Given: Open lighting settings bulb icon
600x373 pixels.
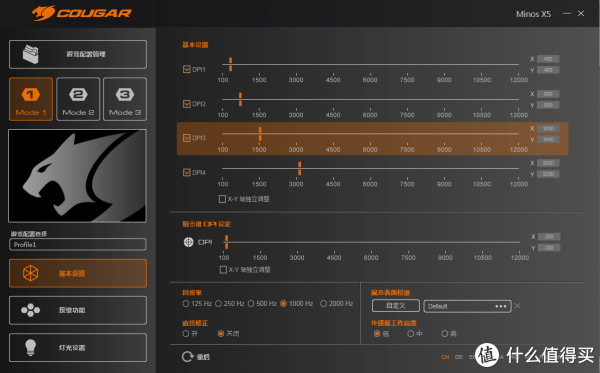Looking at the screenshot, I should 30,347.
